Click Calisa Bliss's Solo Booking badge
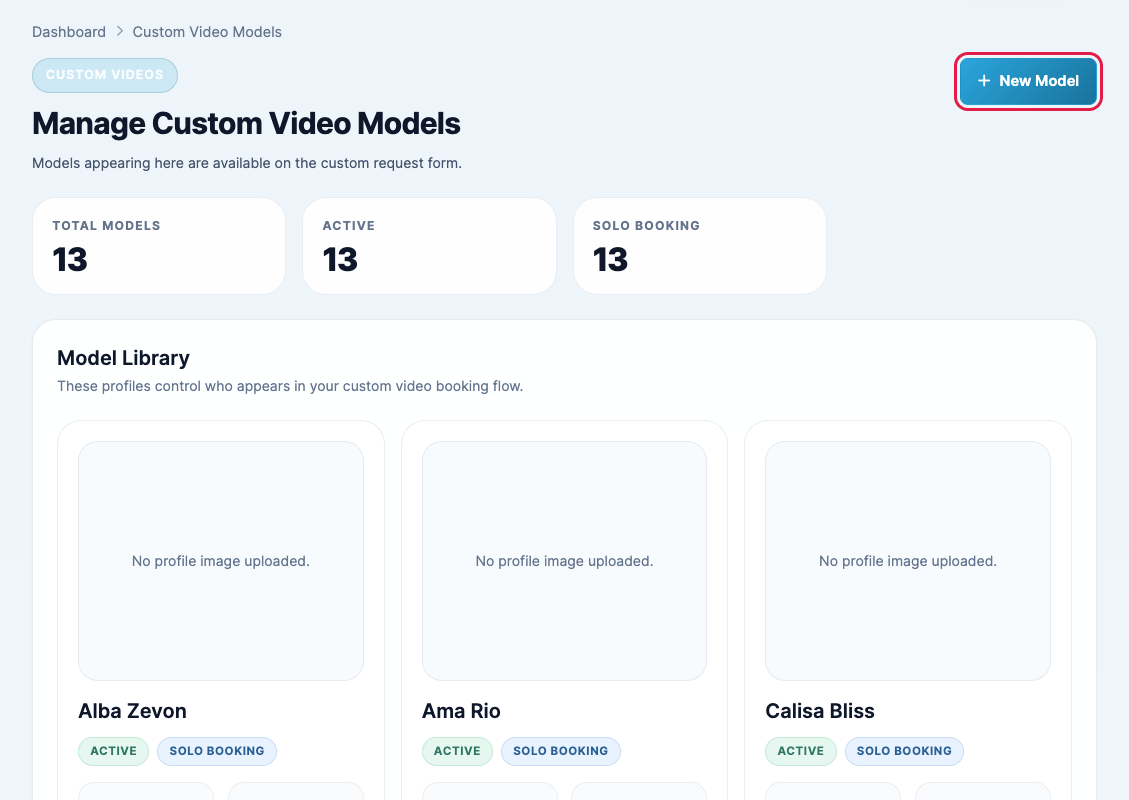This screenshot has height=800, width=1129. coord(904,751)
